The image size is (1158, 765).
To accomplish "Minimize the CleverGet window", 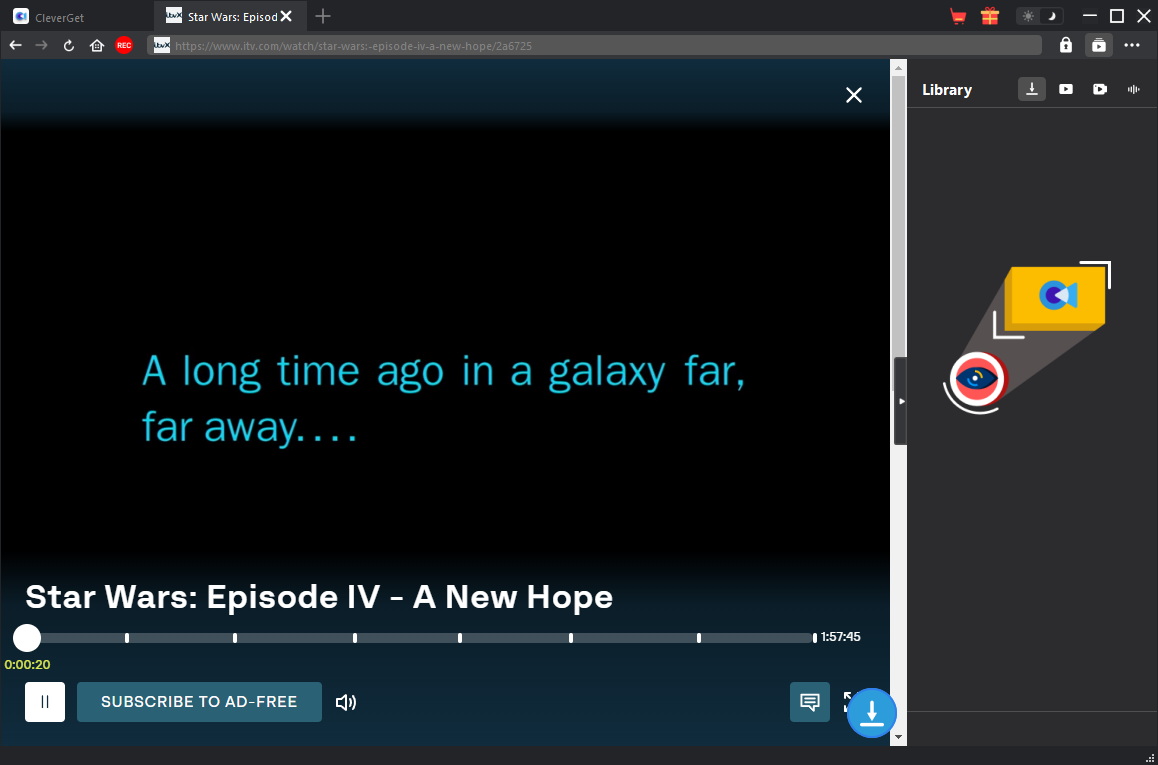I will point(1091,16).
